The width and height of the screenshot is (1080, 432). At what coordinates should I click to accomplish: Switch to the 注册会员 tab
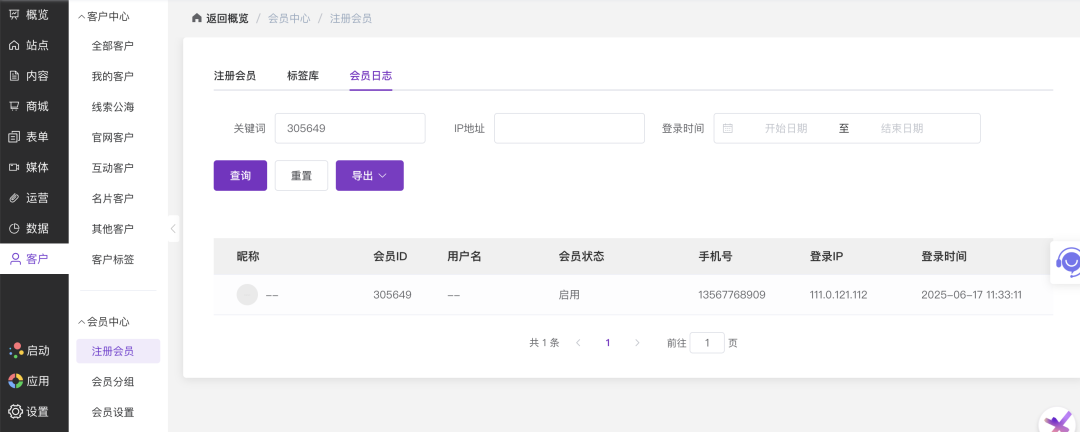[x=234, y=76]
